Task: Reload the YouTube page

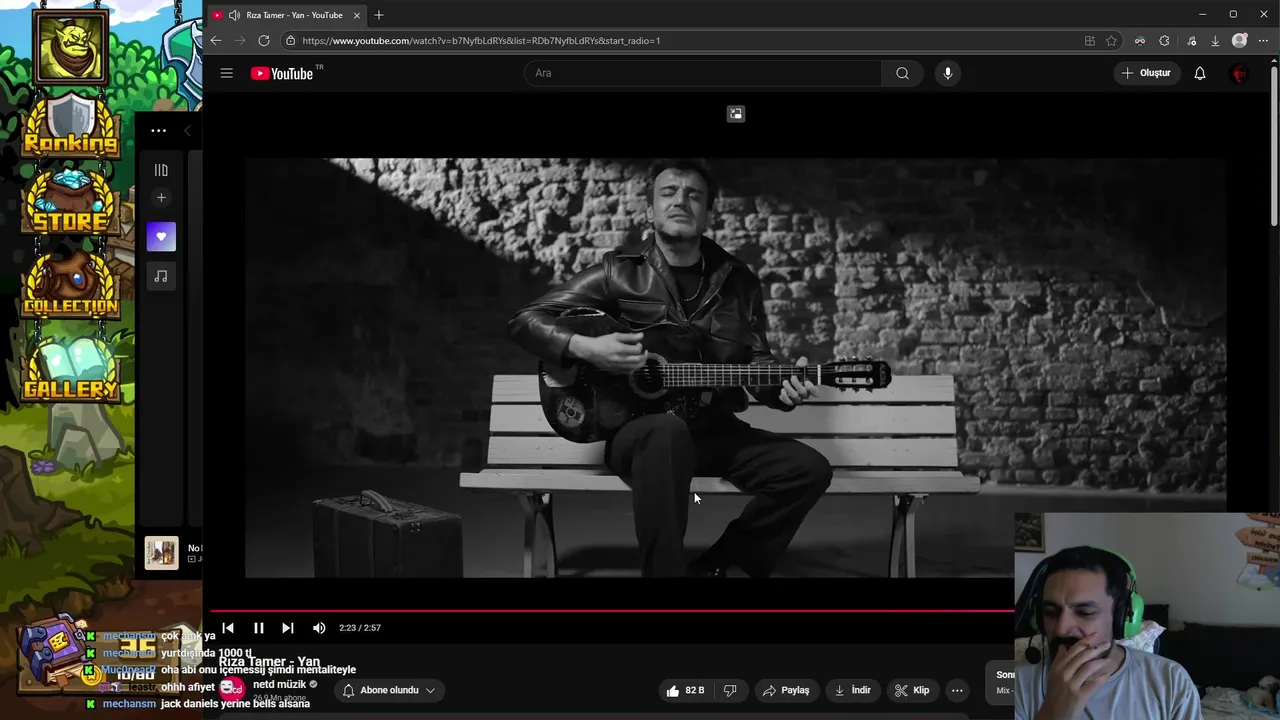Action: (x=264, y=41)
